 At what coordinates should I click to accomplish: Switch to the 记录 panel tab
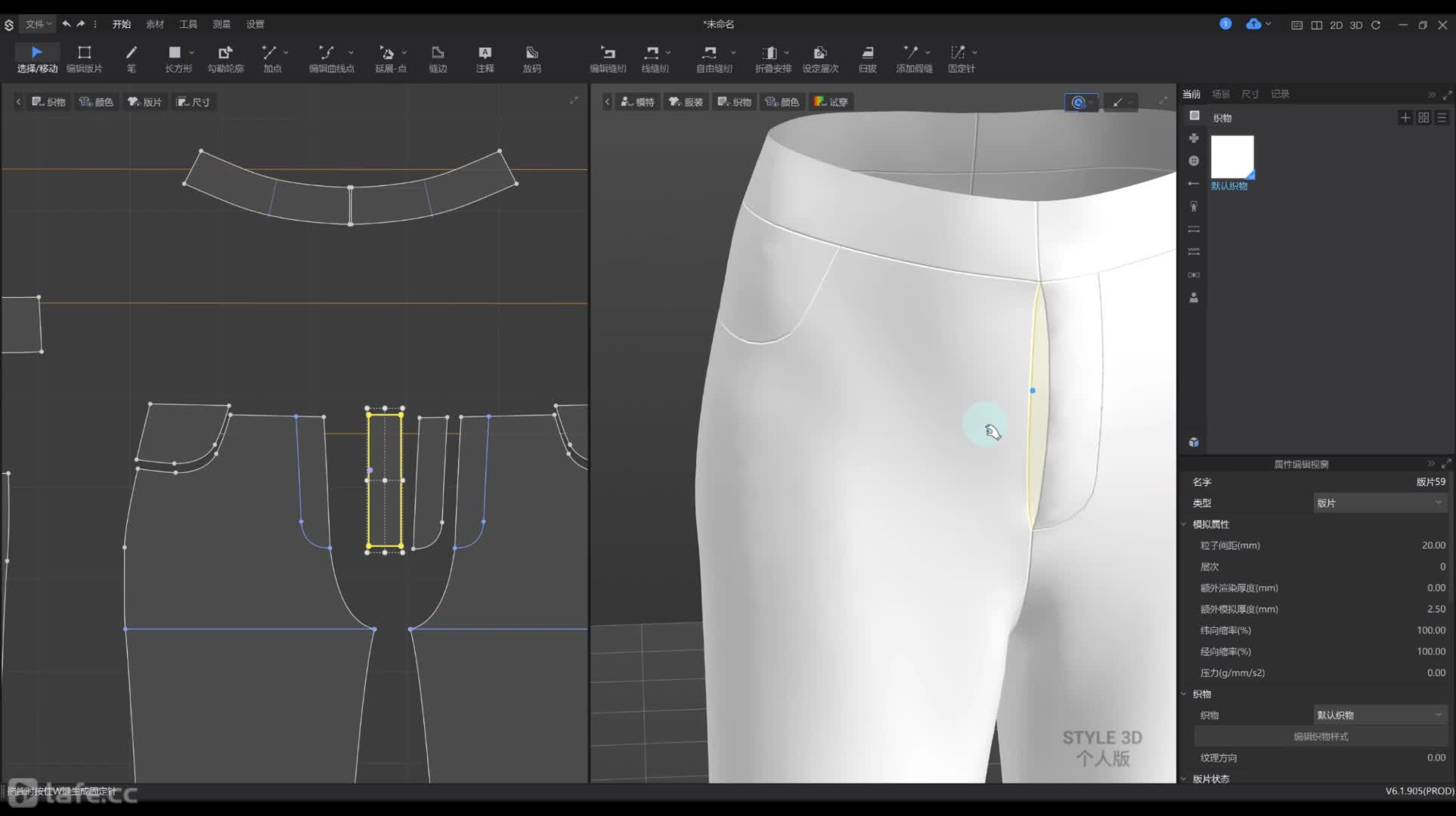click(1280, 94)
